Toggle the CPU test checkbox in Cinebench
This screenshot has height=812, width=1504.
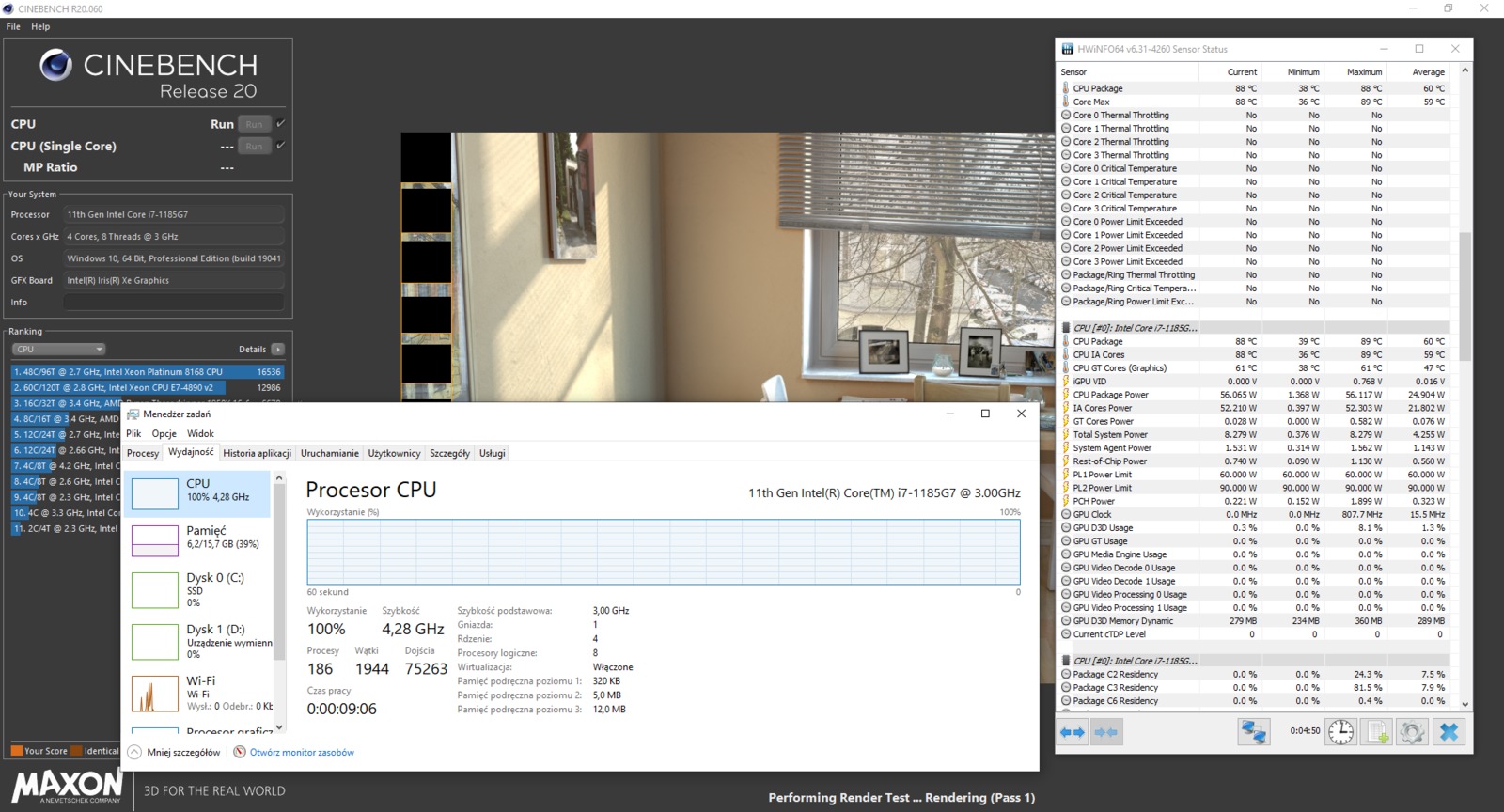pyautogui.click(x=280, y=123)
